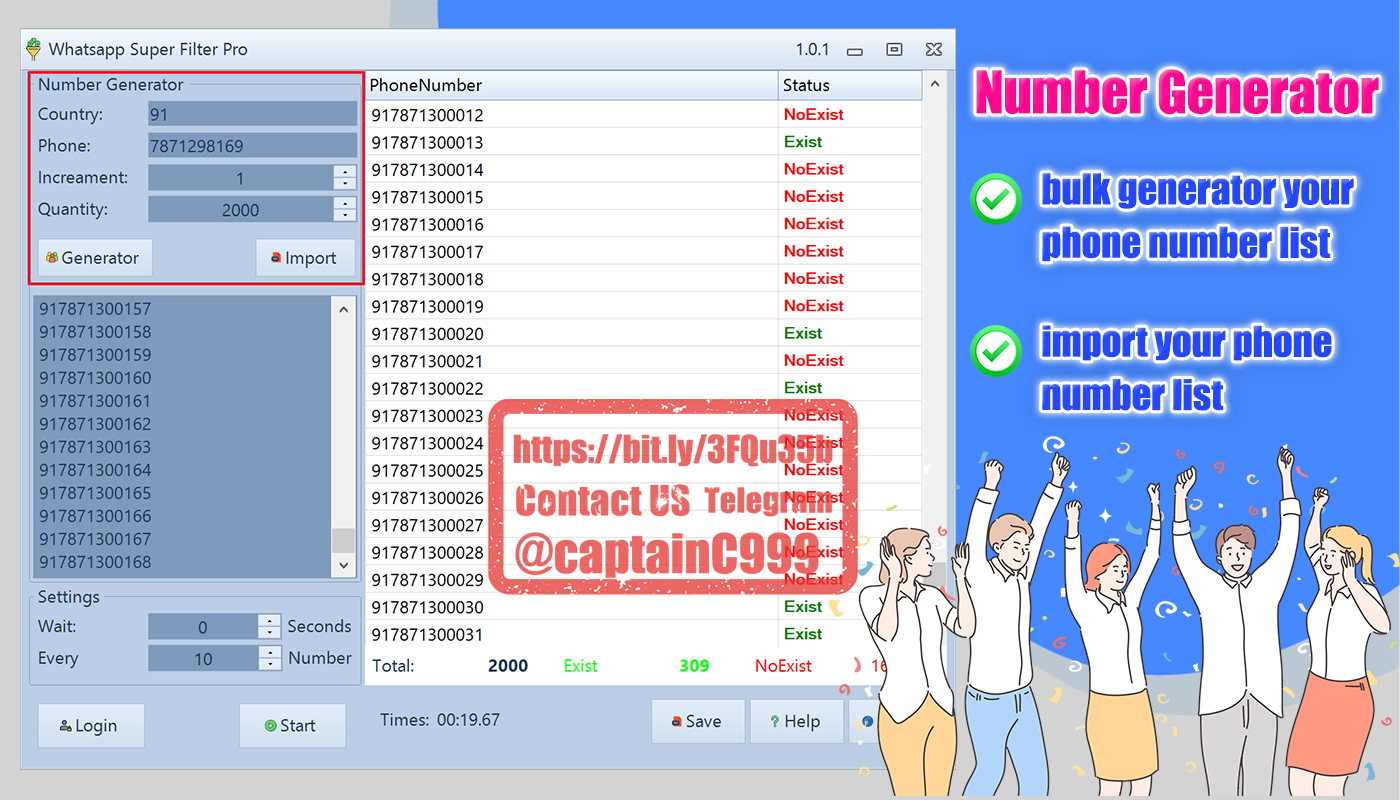Select result row 917871300014
This screenshot has height=800, width=1400.
click(644, 169)
